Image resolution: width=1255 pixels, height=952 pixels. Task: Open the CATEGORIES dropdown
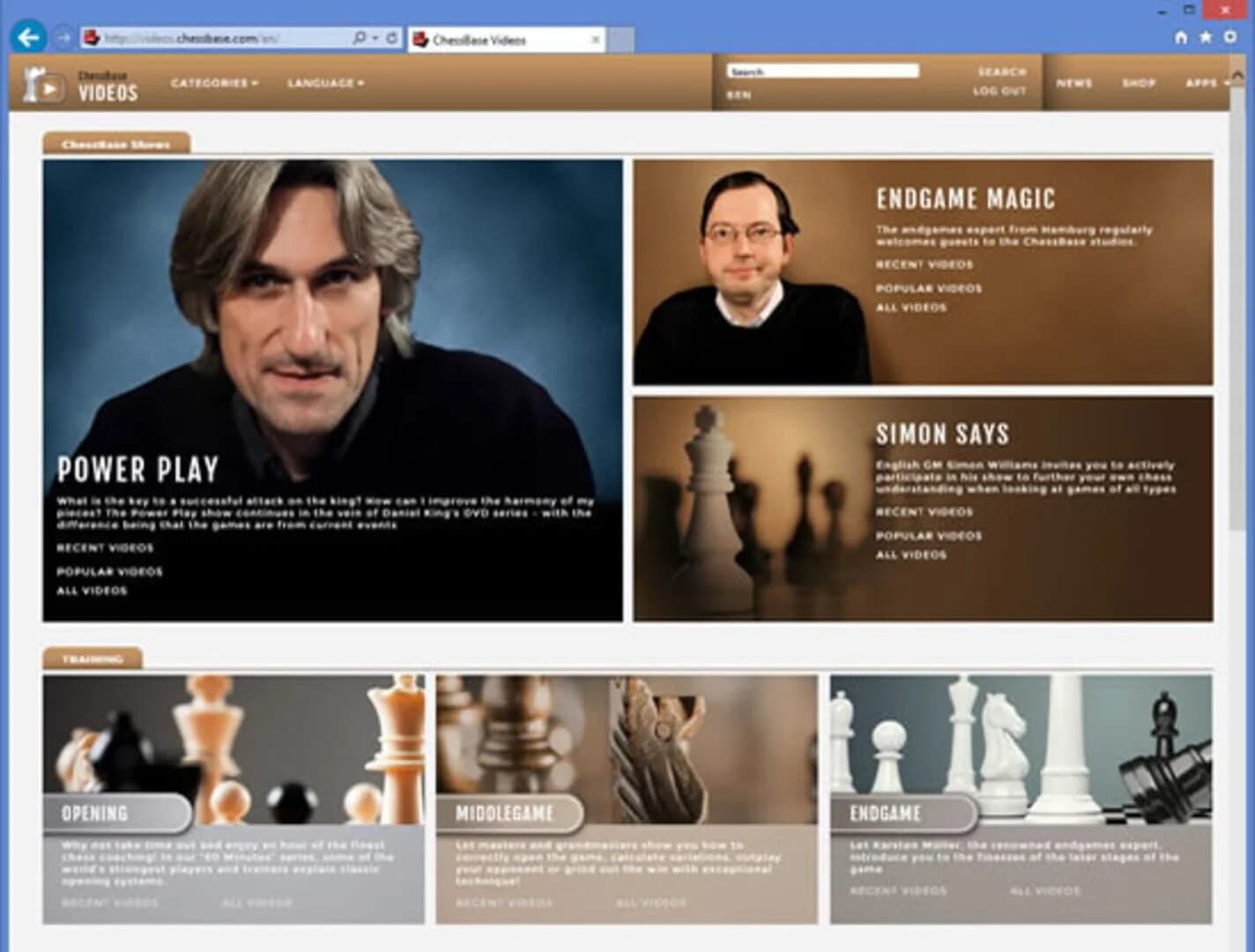(214, 82)
